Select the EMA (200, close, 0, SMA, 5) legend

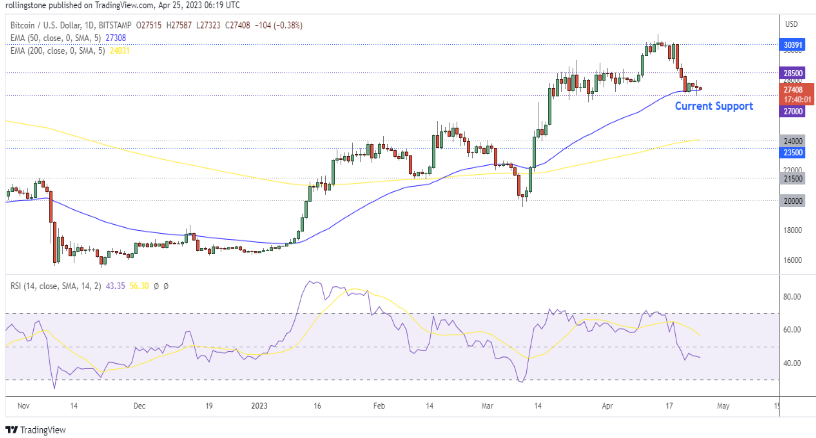[57, 51]
